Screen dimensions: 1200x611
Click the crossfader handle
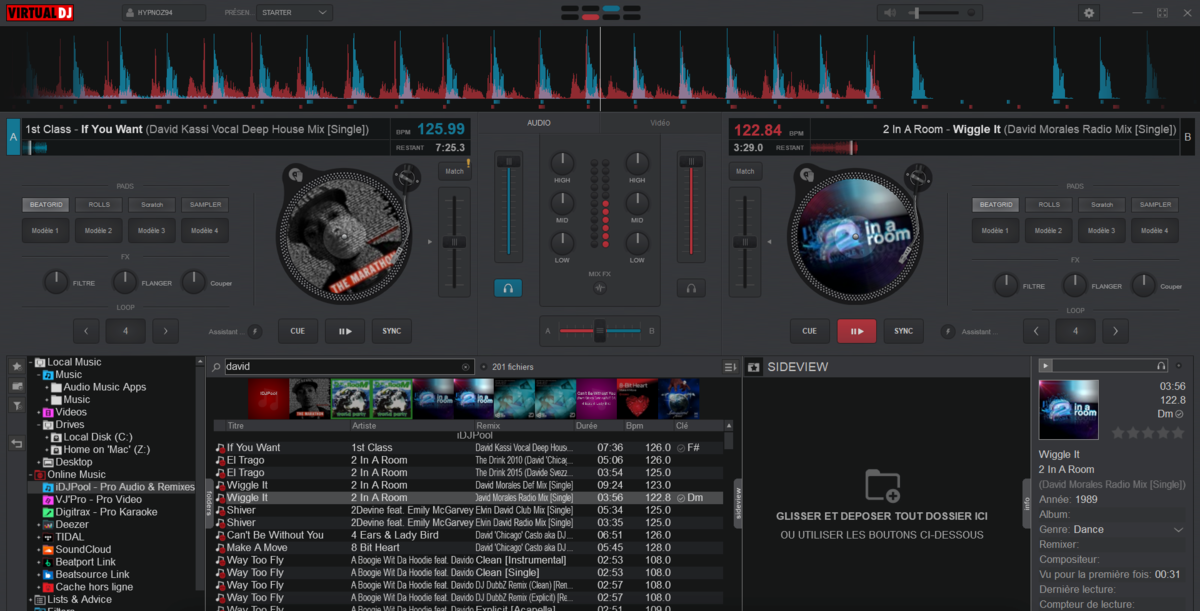point(600,331)
